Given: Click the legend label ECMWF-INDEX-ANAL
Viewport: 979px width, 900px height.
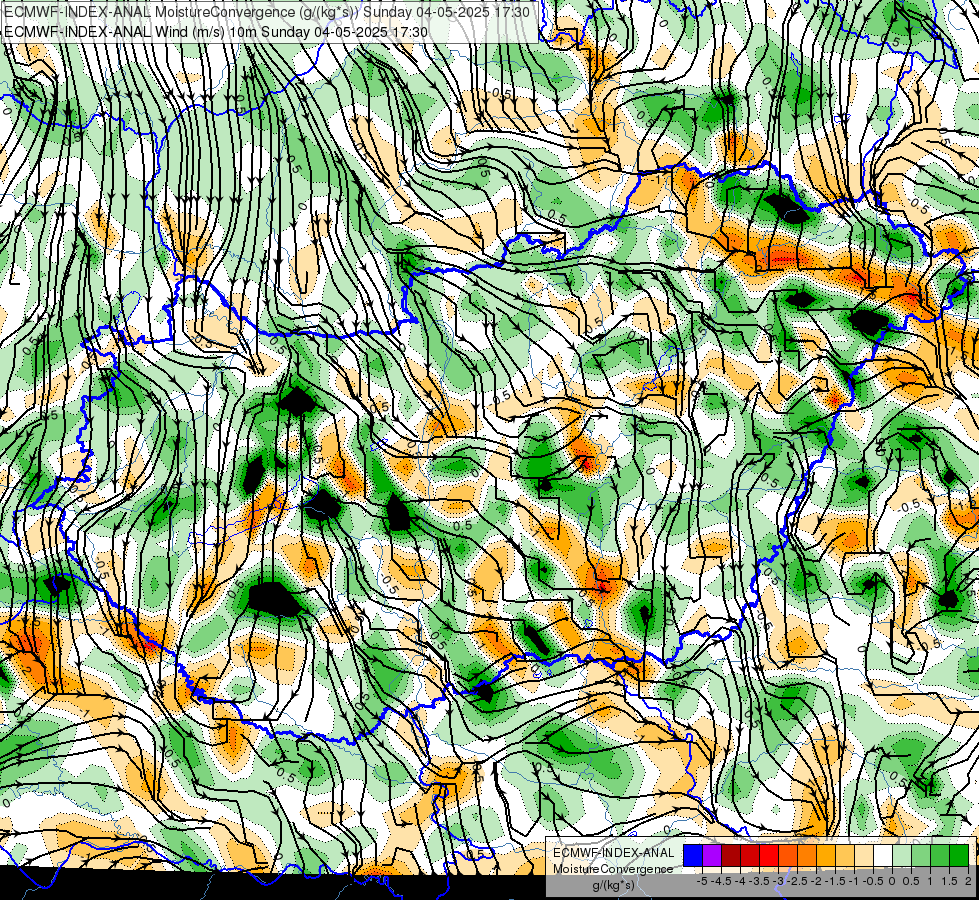Looking at the screenshot, I should click(613, 853).
